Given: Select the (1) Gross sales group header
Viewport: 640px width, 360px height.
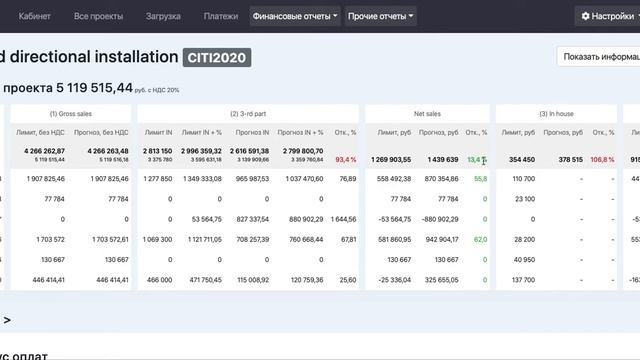Looking at the screenshot, I should click(x=71, y=114).
